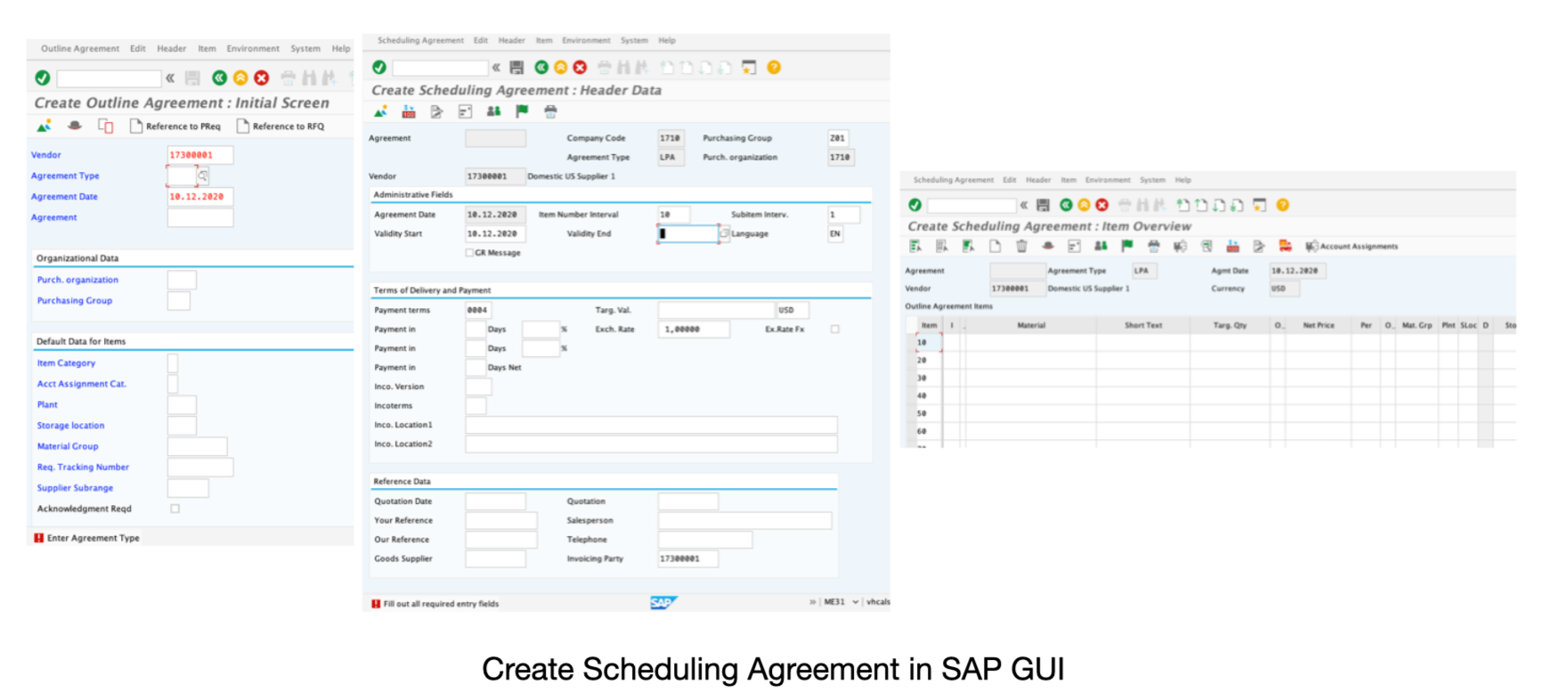The width and height of the screenshot is (1568, 692).
Task: Collapse command field arrows in Header Data window
Action: tap(496, 67)
